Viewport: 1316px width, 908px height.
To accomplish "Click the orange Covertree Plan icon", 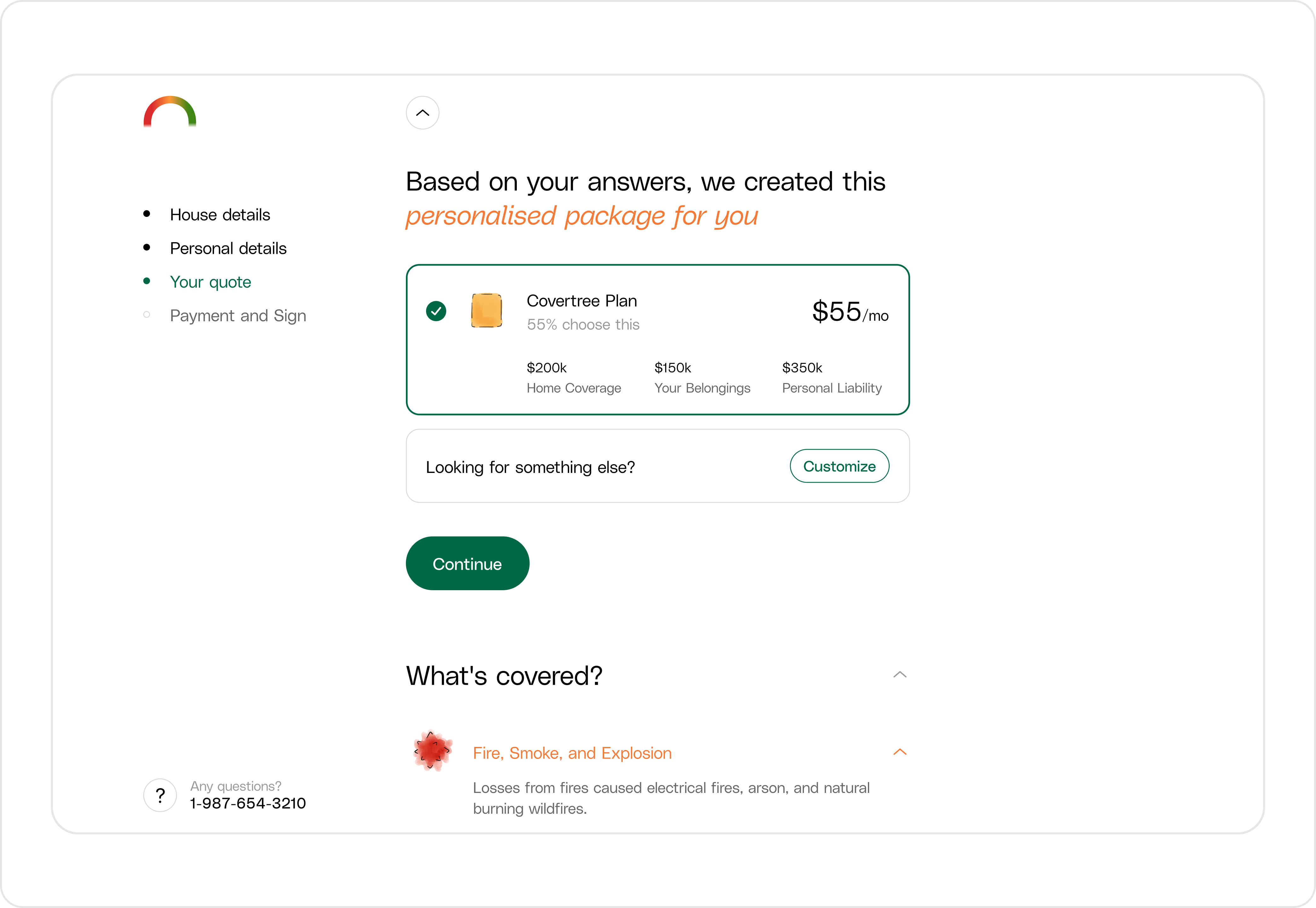I will 486,311.
